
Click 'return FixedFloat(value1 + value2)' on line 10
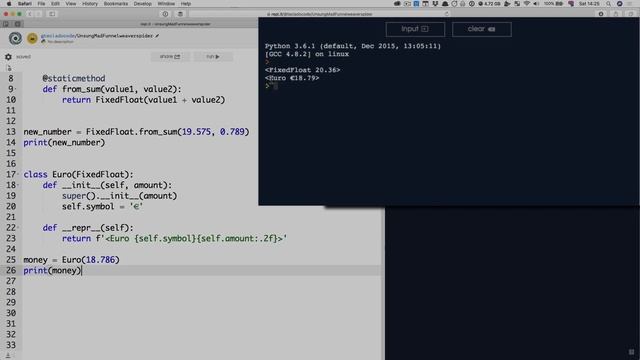coord(144,100)
